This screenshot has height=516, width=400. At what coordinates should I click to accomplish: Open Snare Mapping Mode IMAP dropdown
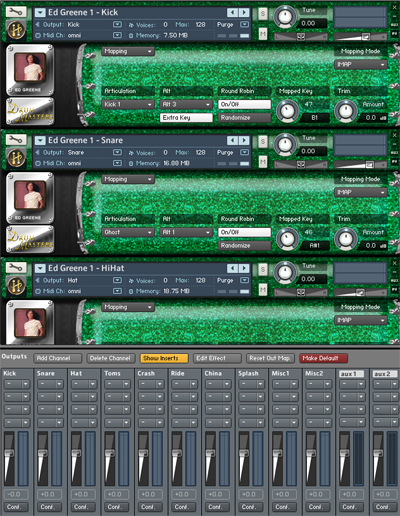(x=361, y=192)
